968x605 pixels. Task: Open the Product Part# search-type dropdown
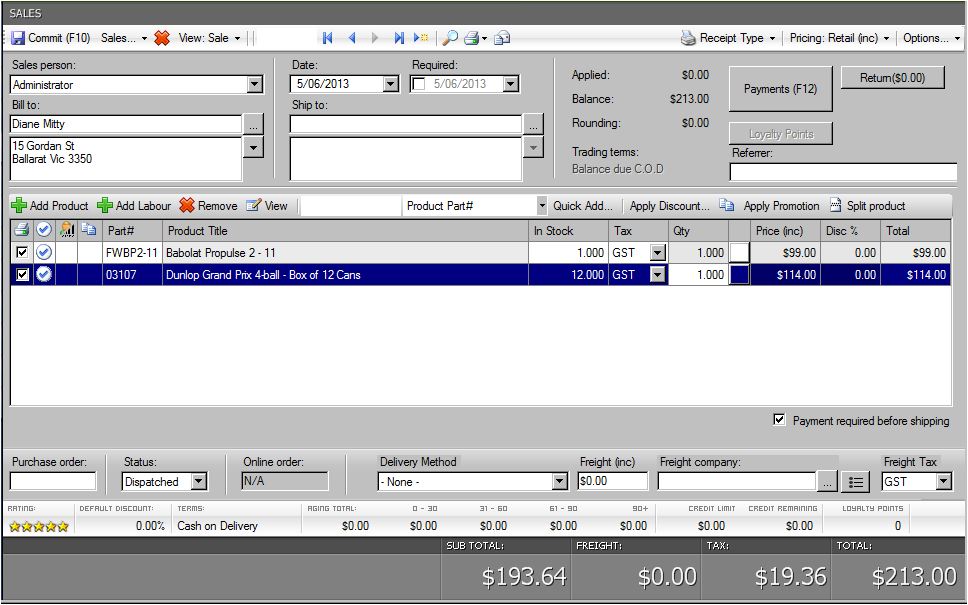[x=541, y=206]
